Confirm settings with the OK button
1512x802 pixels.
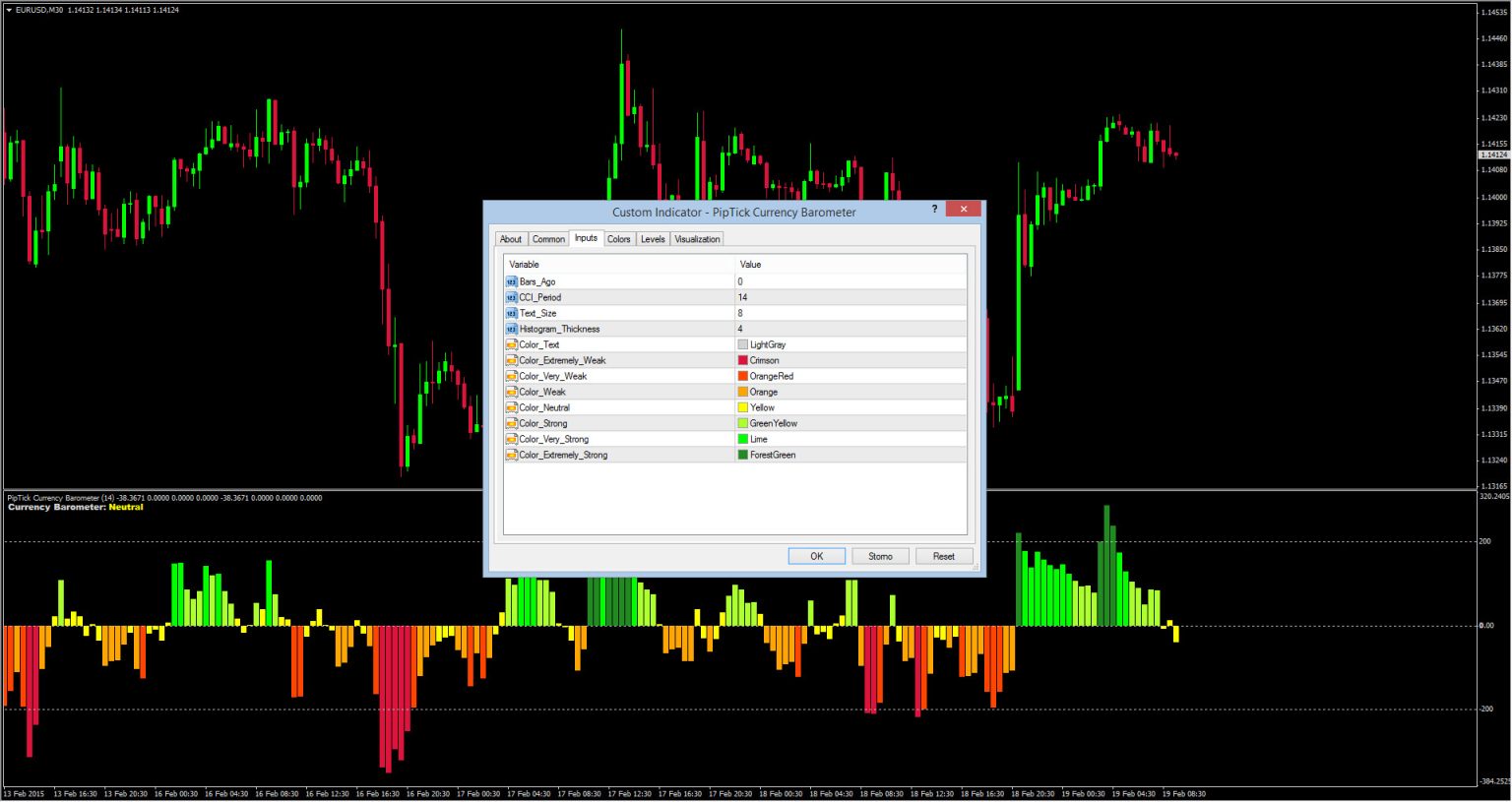coord(816,556)
